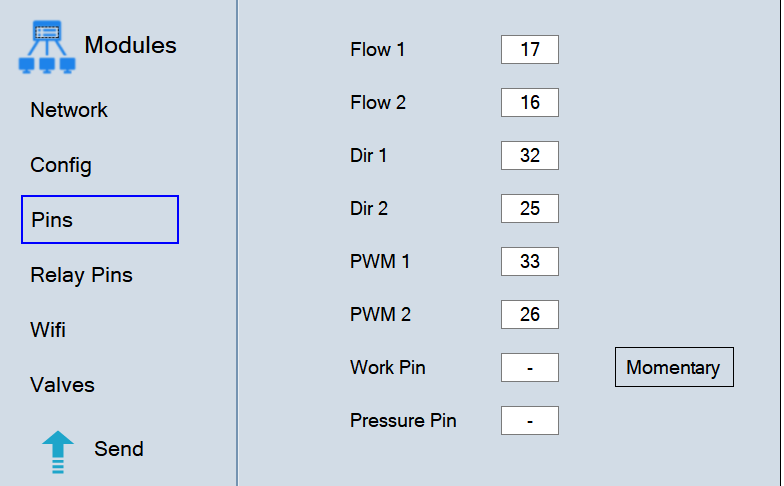Click the Work Pin label
Viewport: 784px width, 486px height.
click(388, 368)
